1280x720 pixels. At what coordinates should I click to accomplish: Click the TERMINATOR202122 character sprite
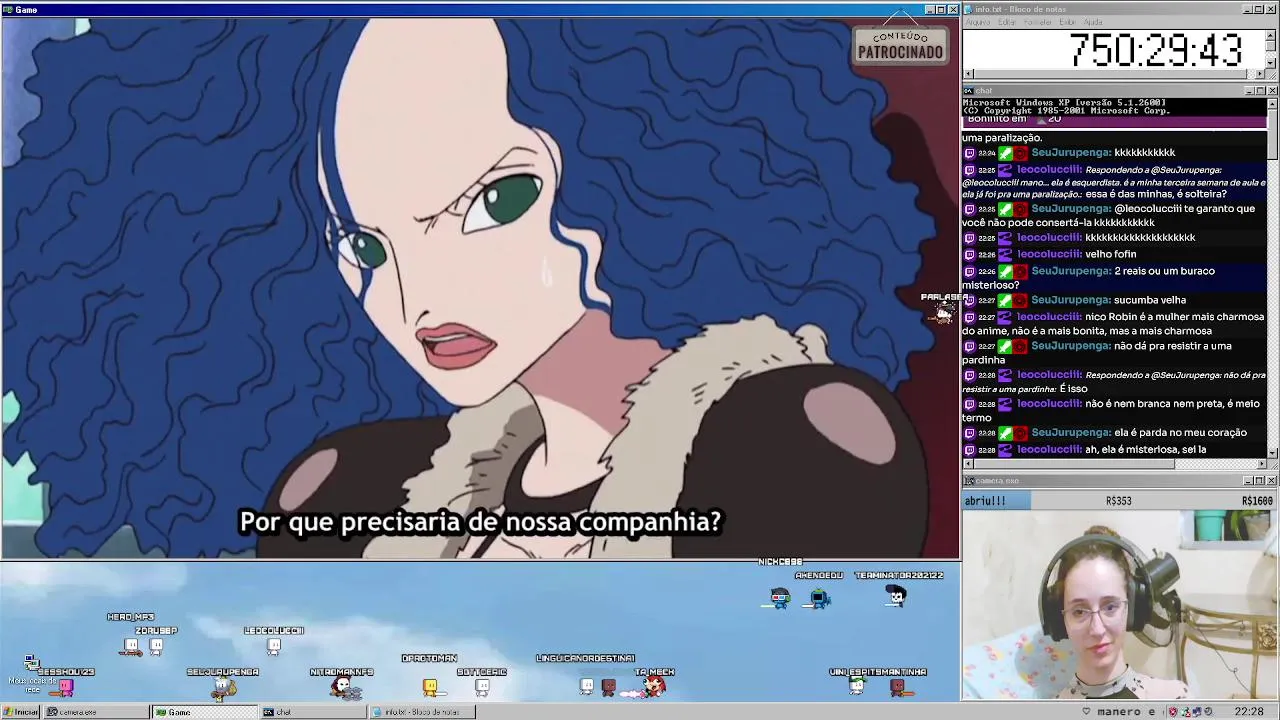(896, 596)
